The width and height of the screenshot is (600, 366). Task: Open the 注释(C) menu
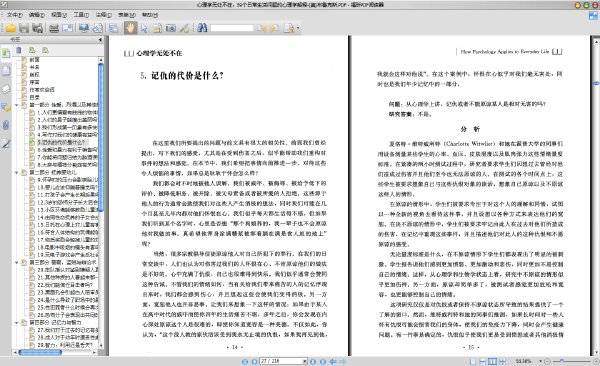103,15
